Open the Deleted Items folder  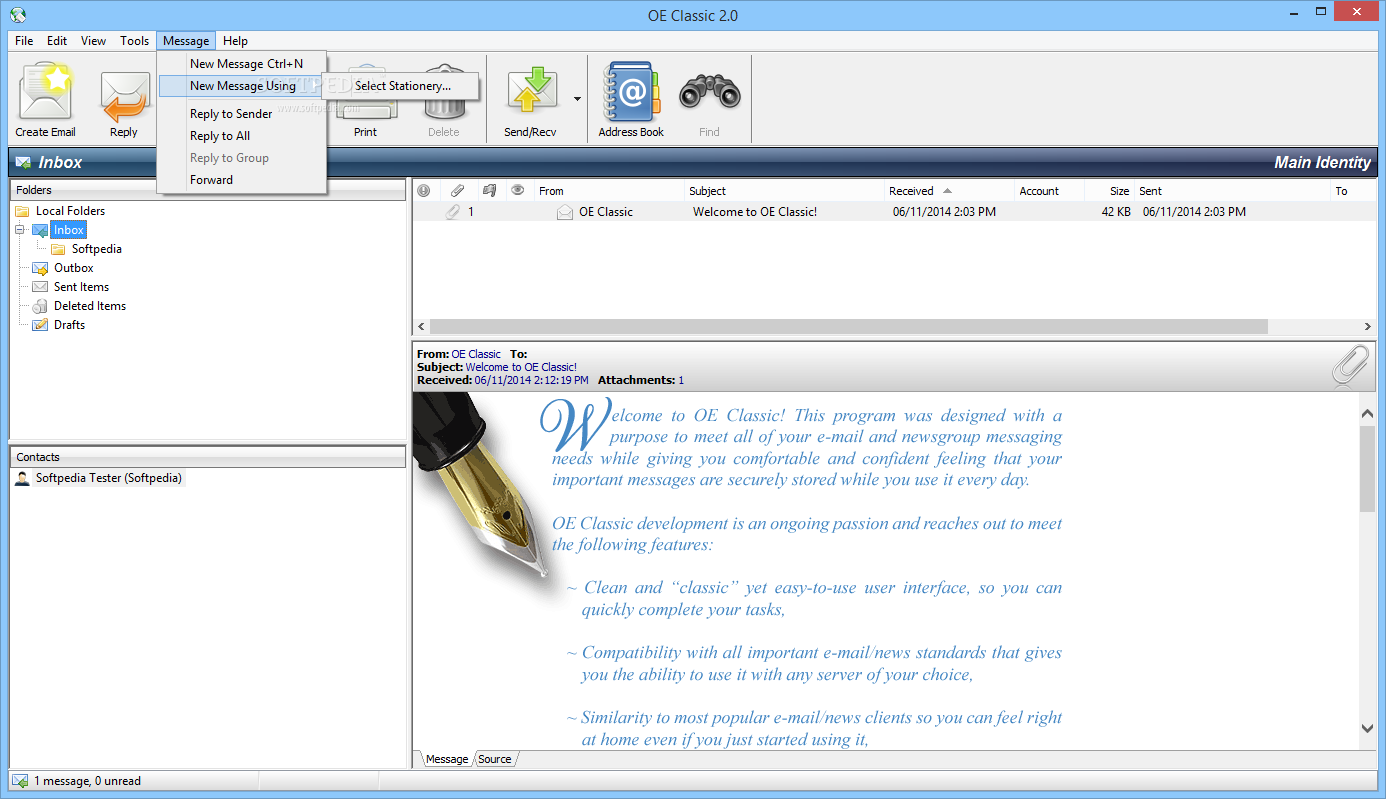90,306
